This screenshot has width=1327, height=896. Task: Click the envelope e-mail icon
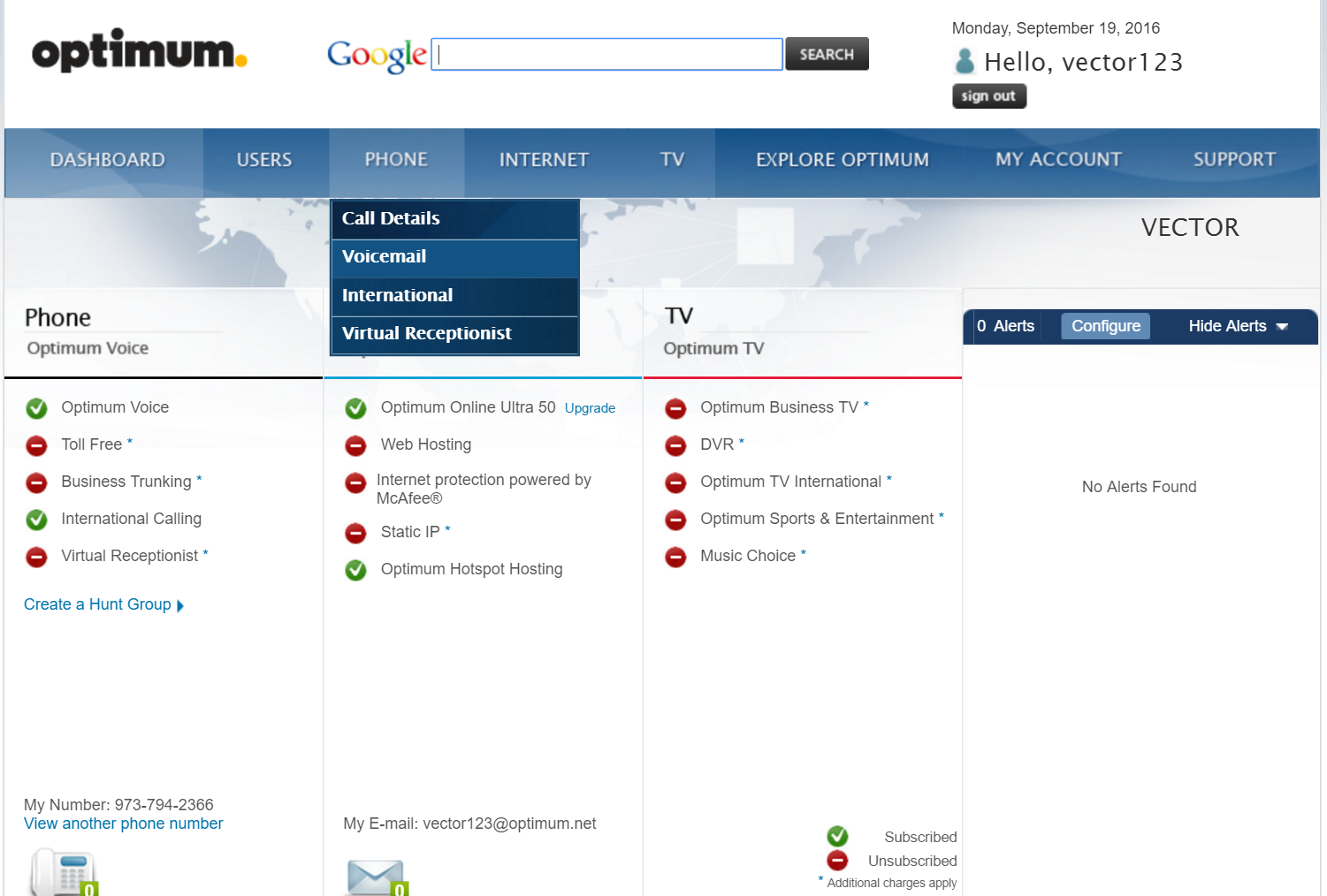tap(377, 877)
